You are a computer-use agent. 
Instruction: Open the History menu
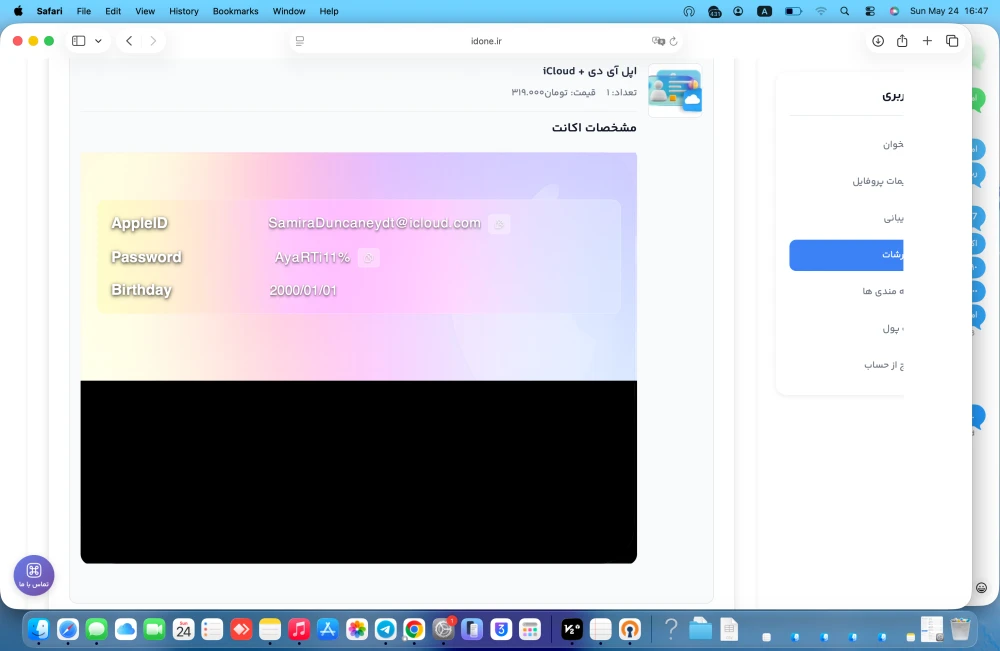coord(184,11)
